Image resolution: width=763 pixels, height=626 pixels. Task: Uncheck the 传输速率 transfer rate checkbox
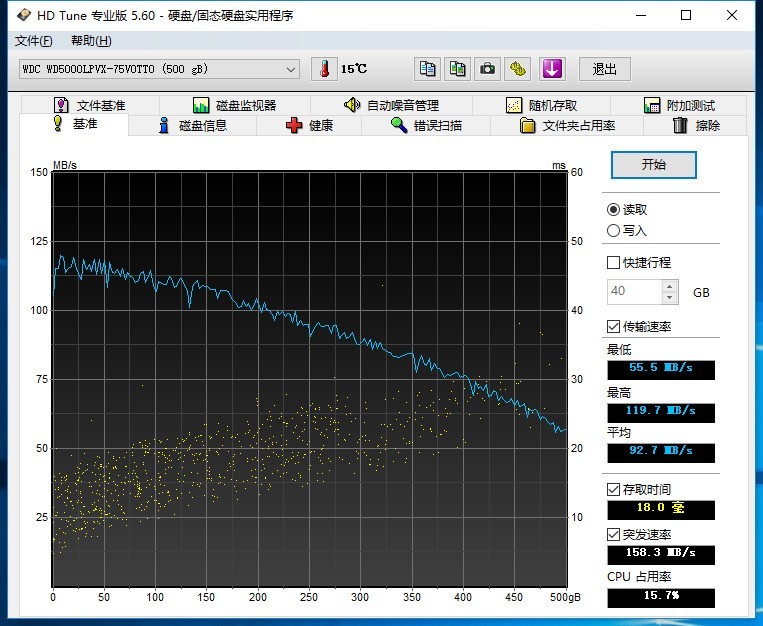[613, 327]
